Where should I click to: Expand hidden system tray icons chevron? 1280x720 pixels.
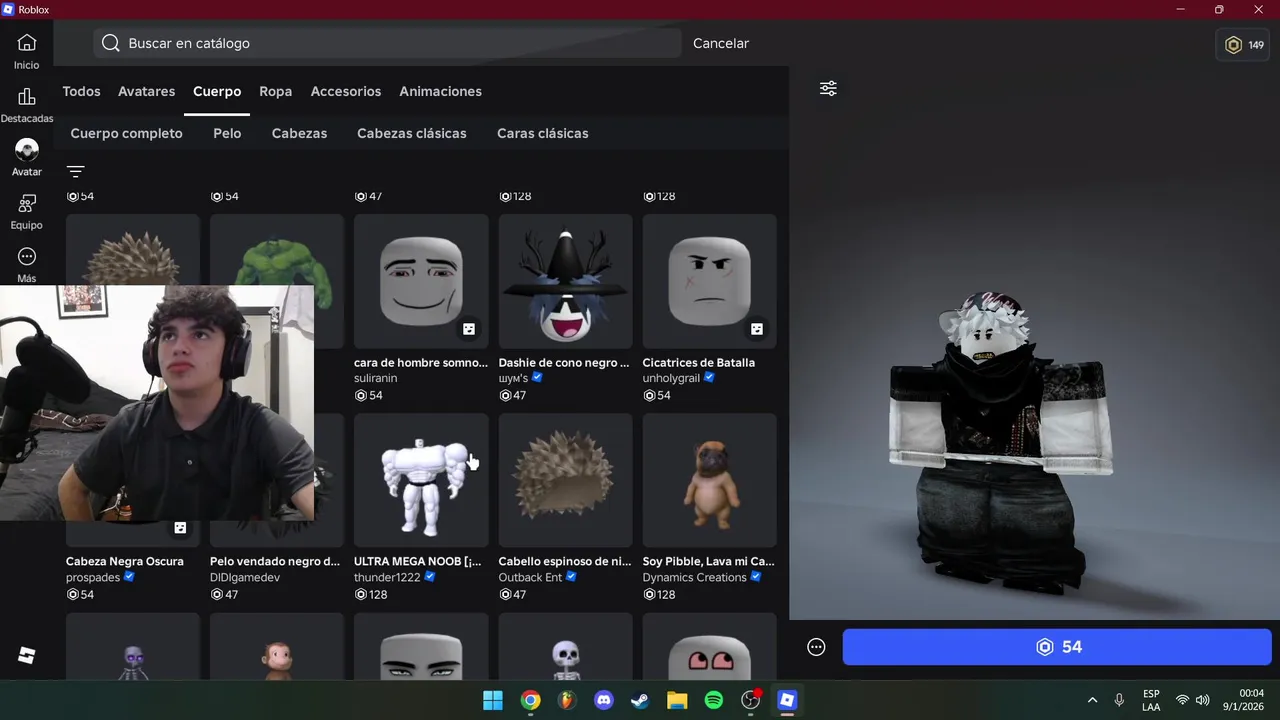(1092, 700)
